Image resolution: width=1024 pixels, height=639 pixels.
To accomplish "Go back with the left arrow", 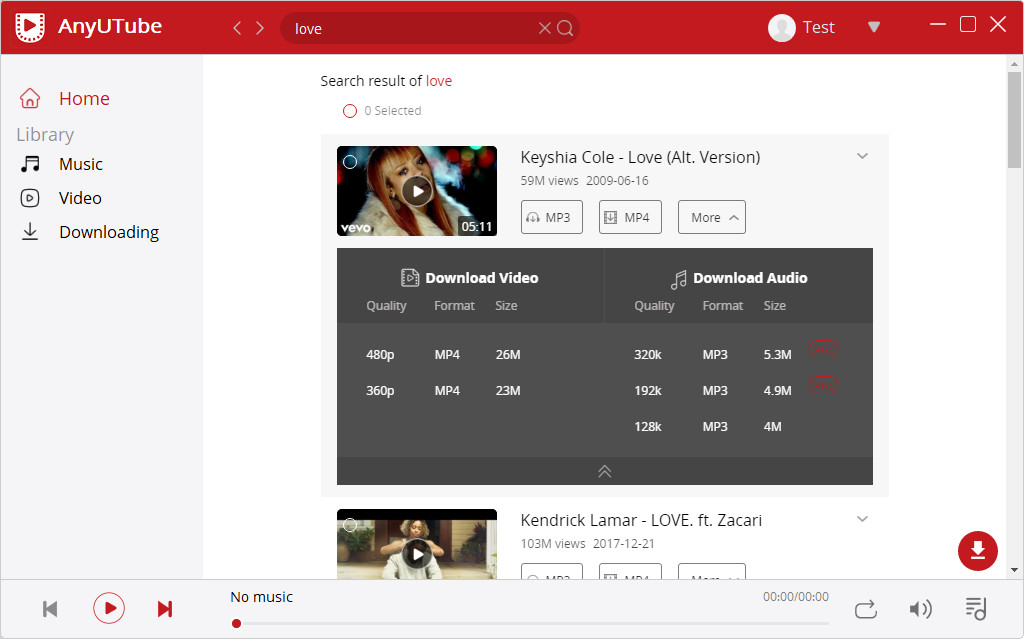I will pos(237,27).
